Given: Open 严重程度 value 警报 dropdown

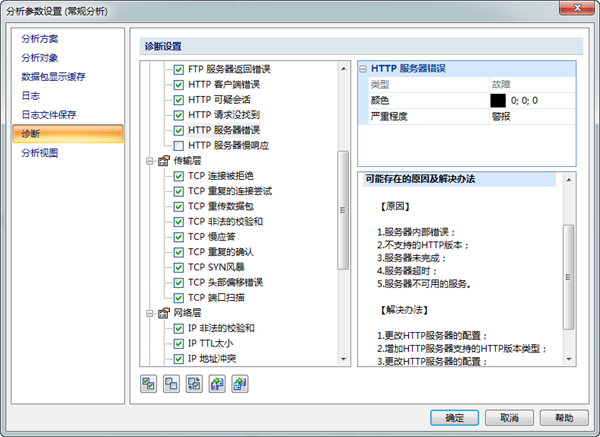Looking at the screenshot, I should click(533, 116).
